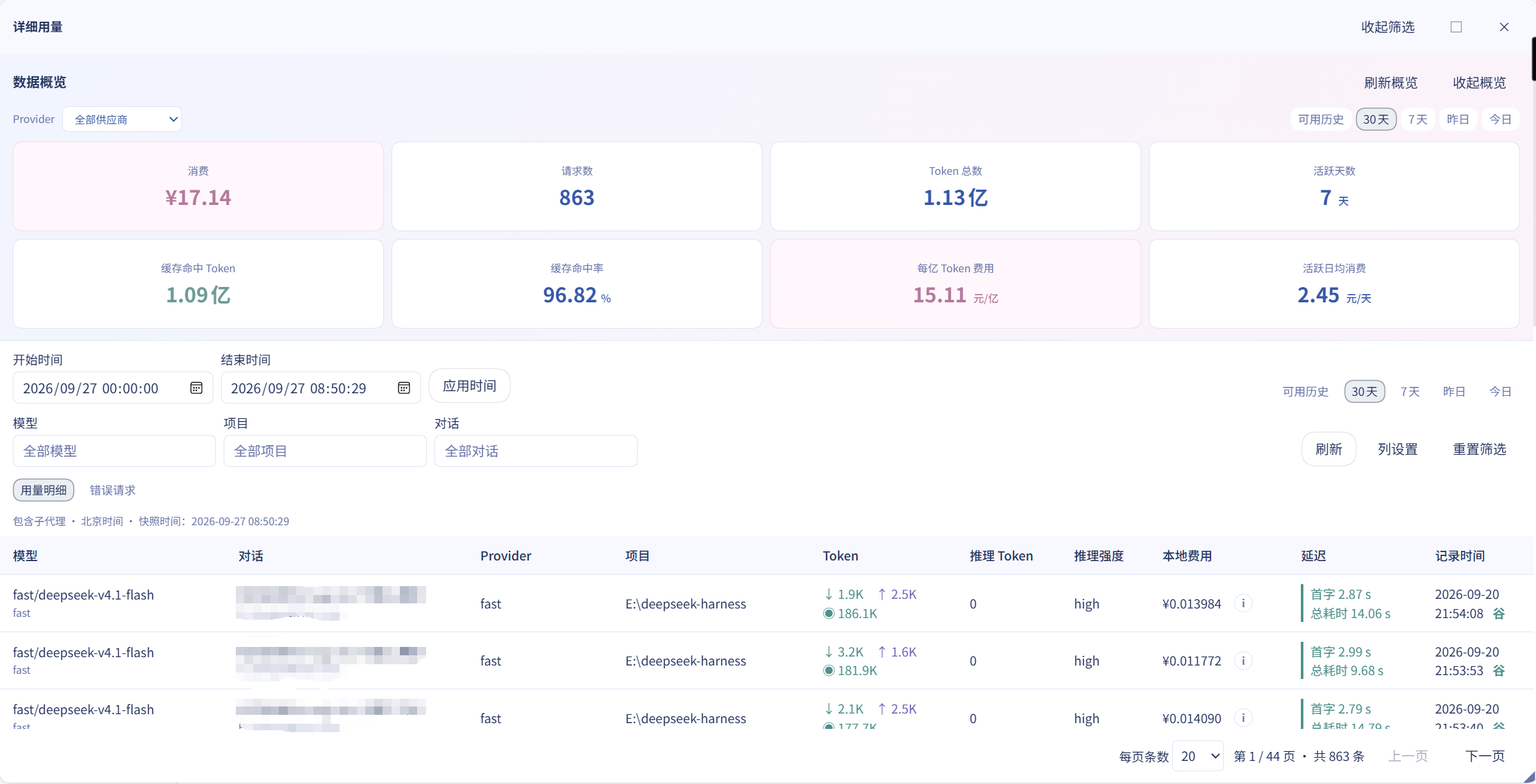Click the 应用时间 button
The width and height of the screenshot is (1536, 784).
[x=470, y=386]
